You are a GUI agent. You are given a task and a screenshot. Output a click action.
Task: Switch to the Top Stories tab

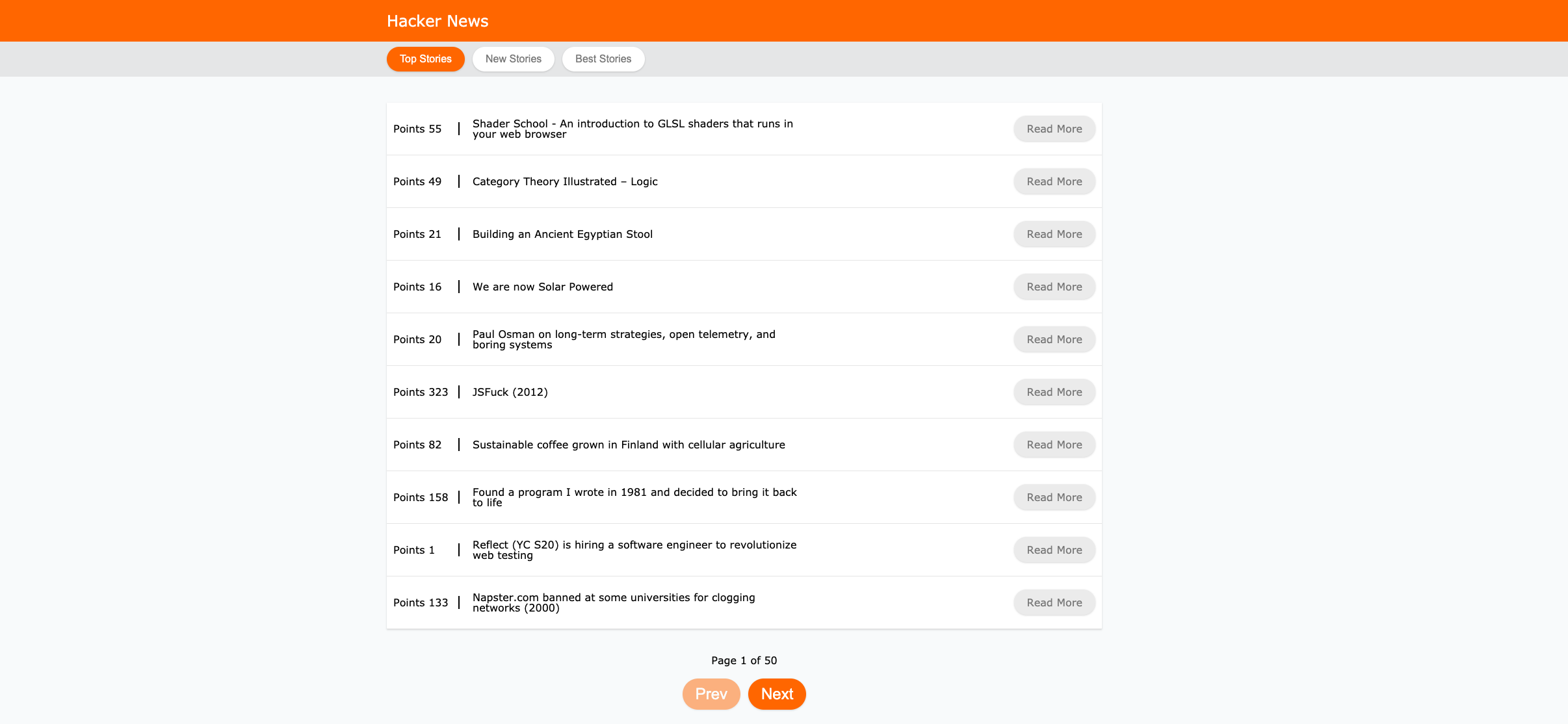pos(425,59)
